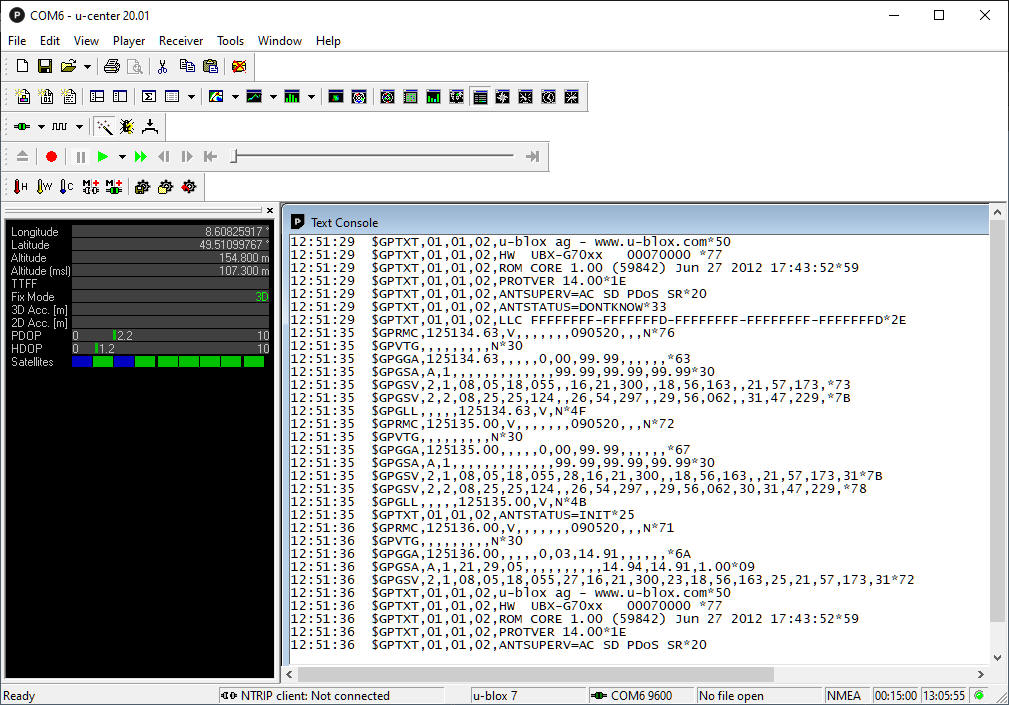Click the Hotstart 'H' thermometer icon
The height and width of the screenshot is (705, 1009).
20,187
